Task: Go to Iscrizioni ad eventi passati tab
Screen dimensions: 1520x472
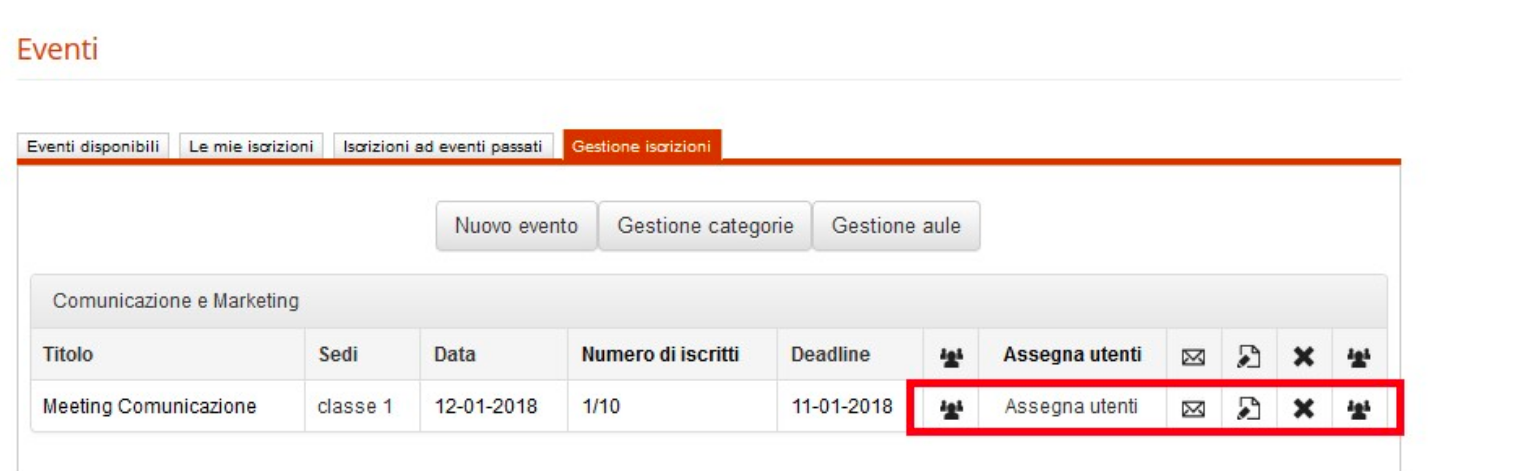Action: tap(442, 147)
